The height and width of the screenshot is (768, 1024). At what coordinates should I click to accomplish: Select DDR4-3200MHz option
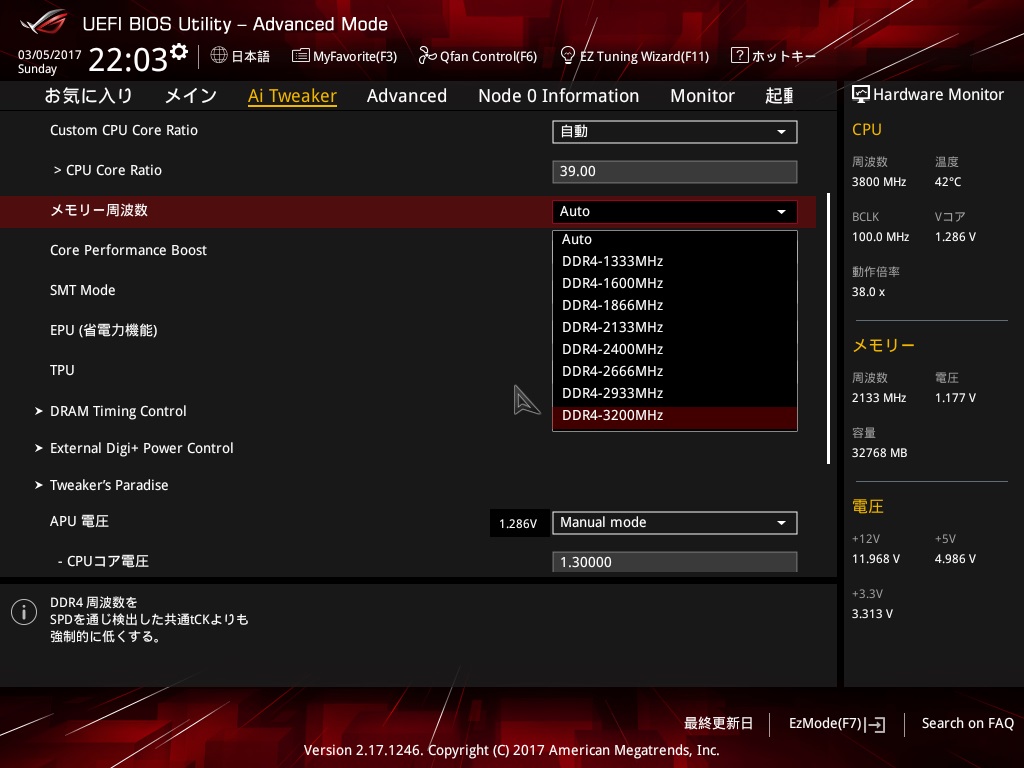pos(675,417)
